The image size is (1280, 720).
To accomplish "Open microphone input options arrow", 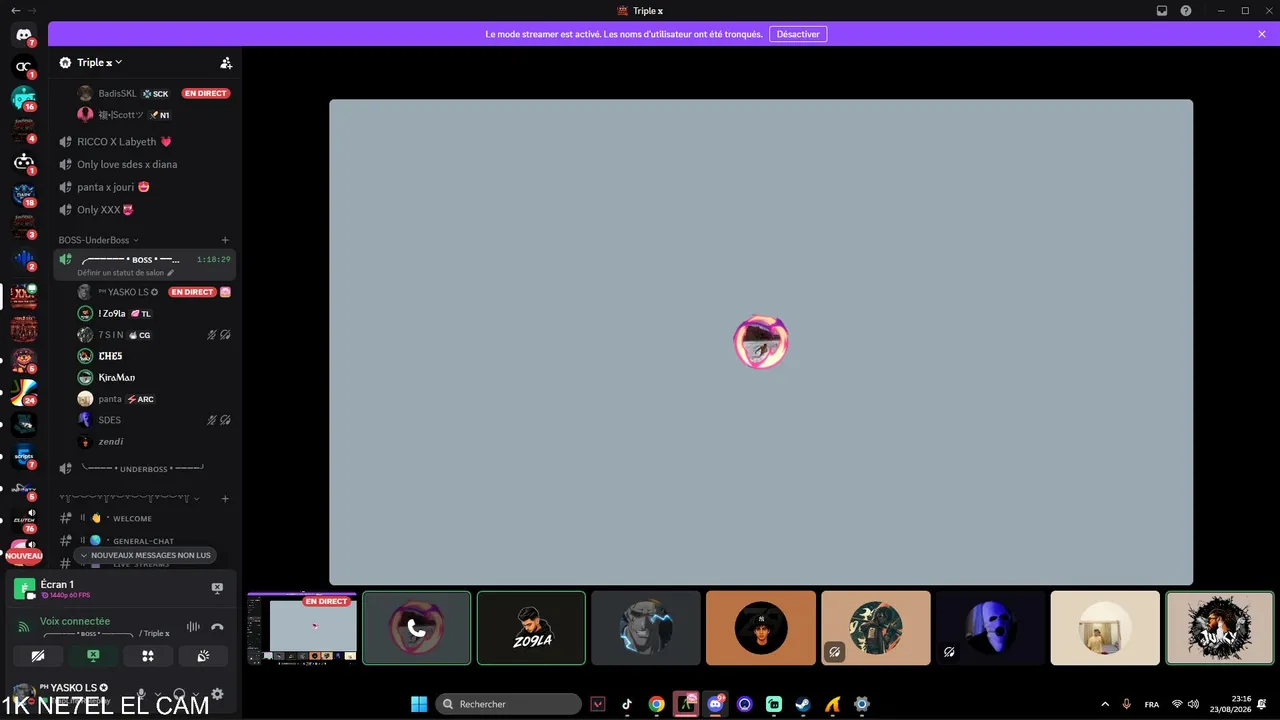I will pos(157,694).
